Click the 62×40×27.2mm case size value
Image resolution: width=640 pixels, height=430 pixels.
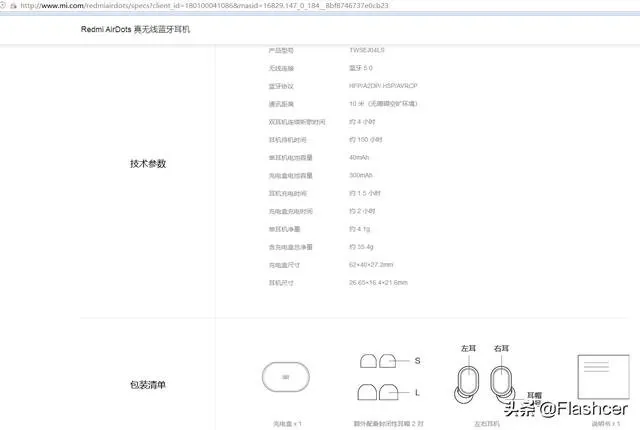tap(371, 265)
